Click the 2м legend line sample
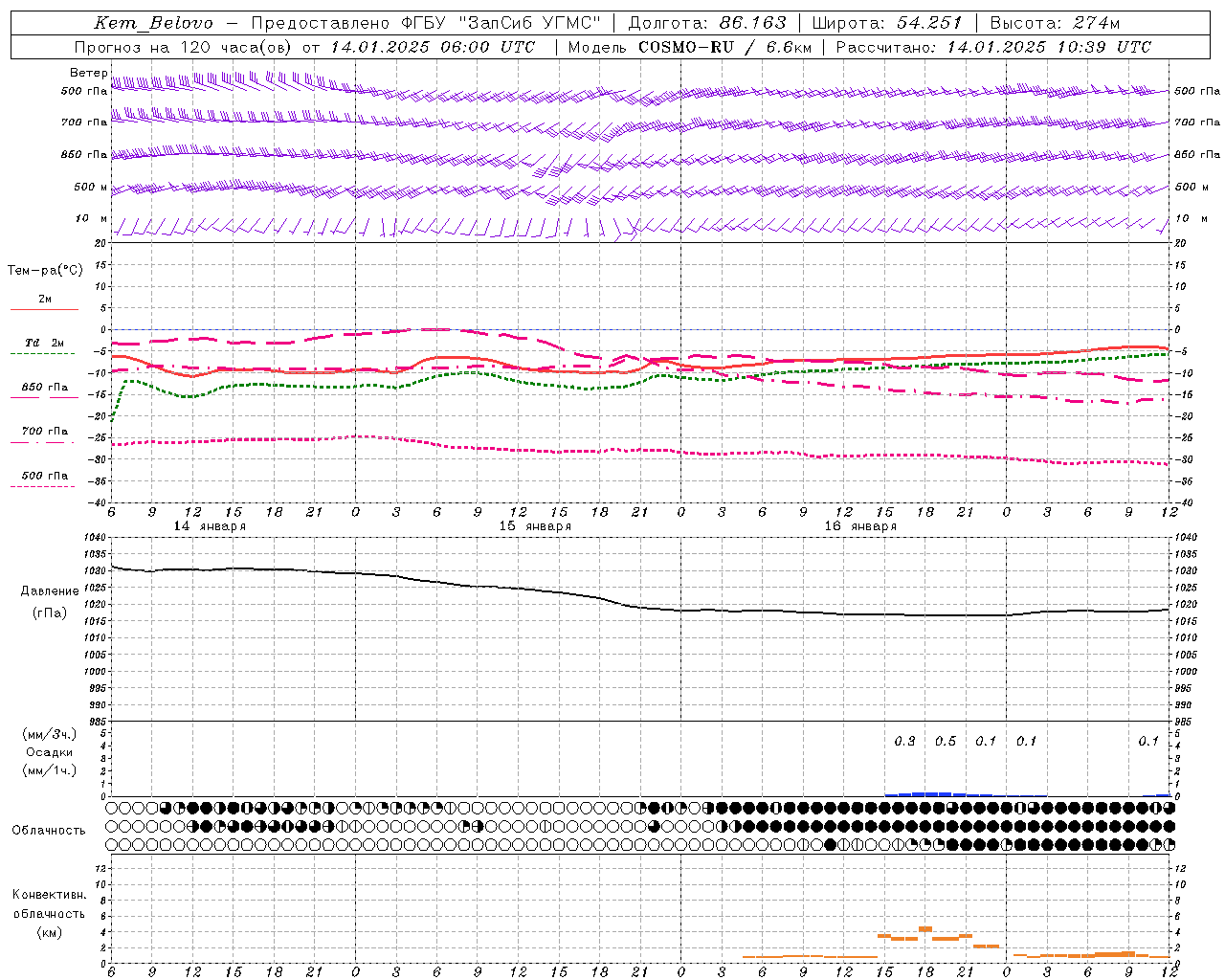This screenshot has height=980, width=1225. tap(44, 309)
